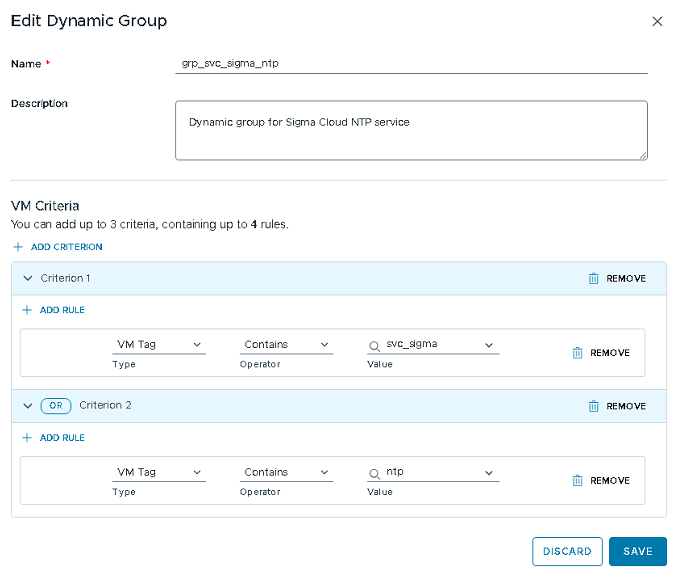Open VM Tag type dropdown in Criterion 1
678x574 pixels.
(158, 345)
